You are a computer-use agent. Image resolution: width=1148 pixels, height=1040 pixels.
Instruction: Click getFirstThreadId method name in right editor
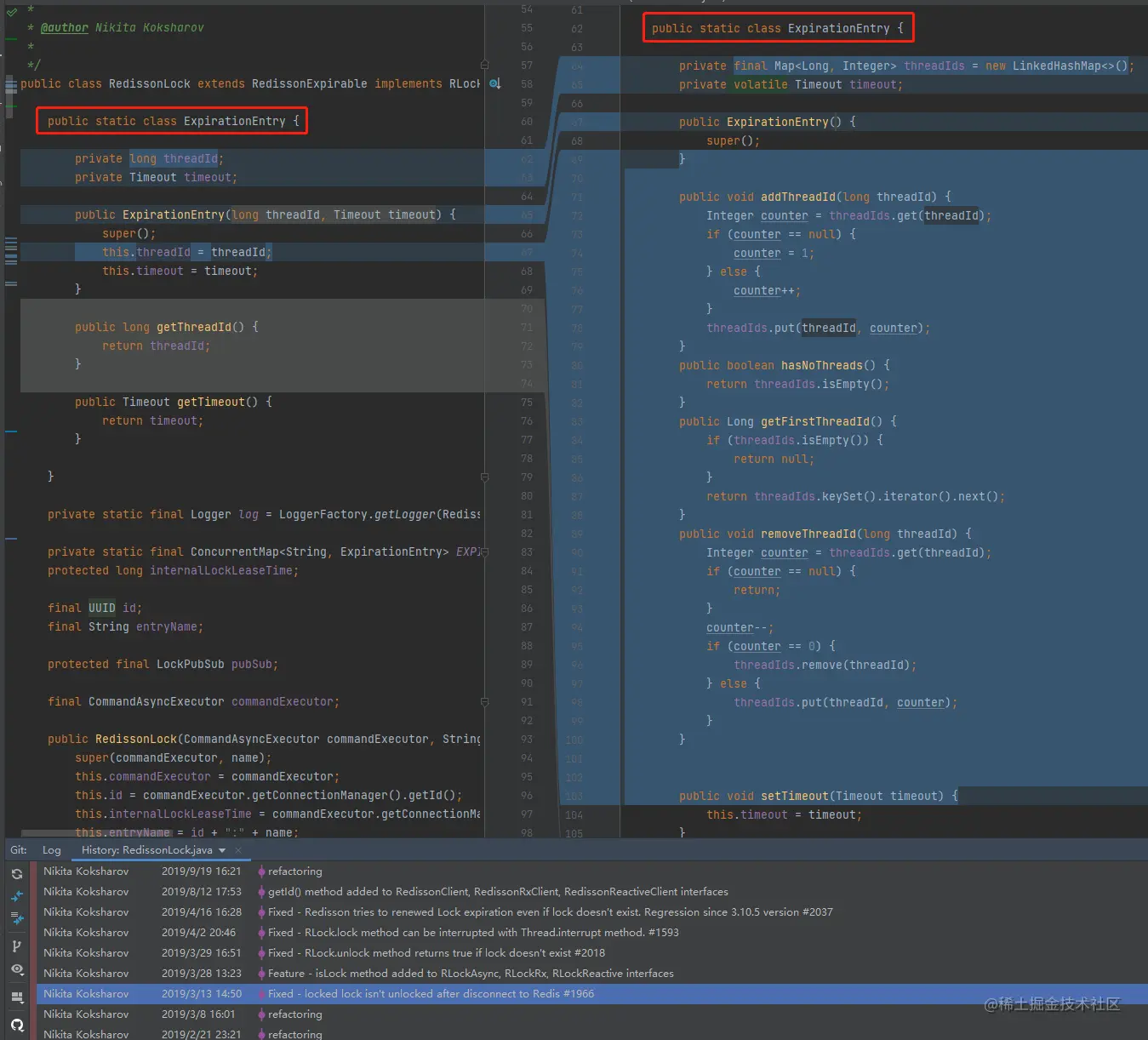pyautogui.click(x=815, y=421)
